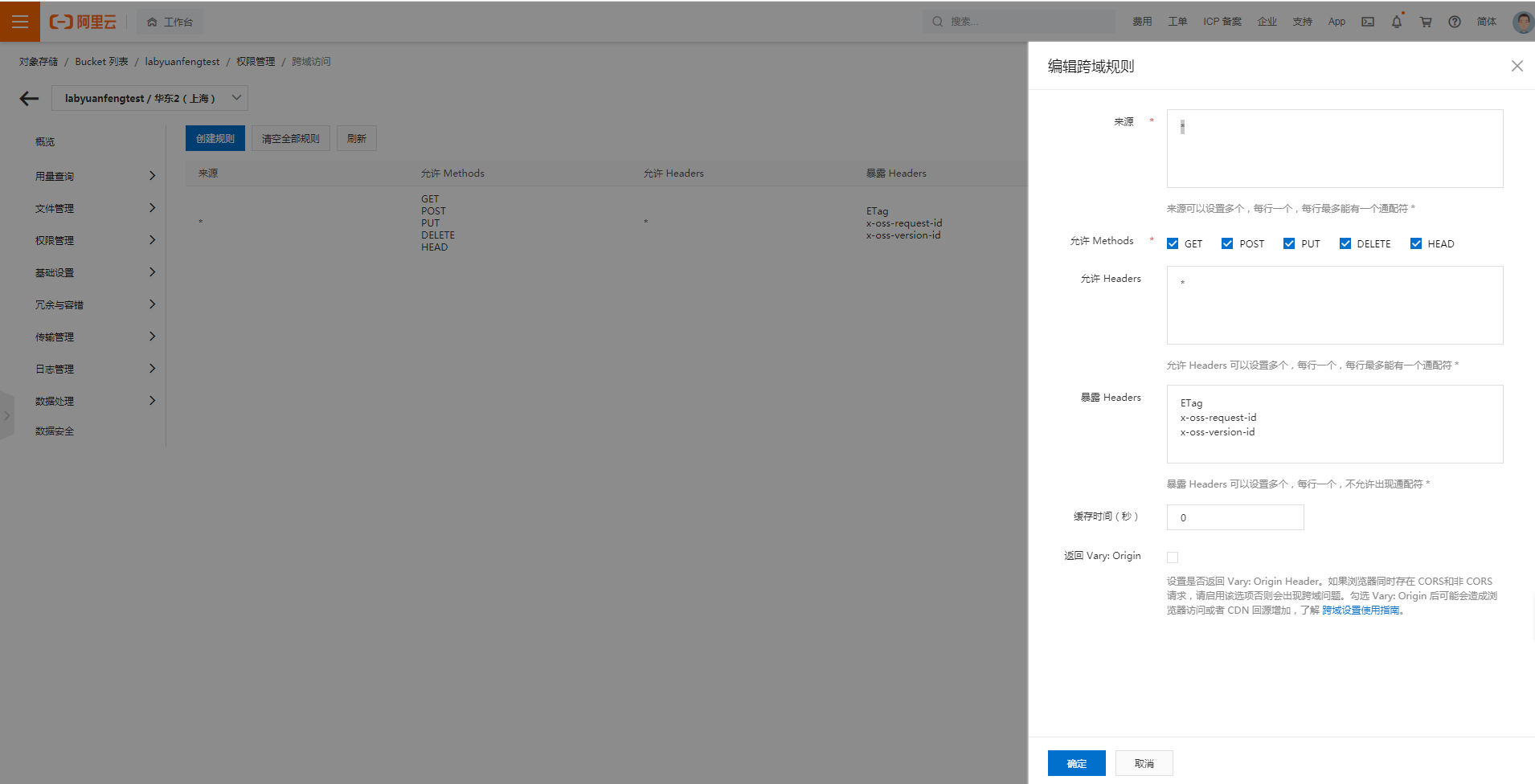
Task: Switch language with 简体
Action: [x=1487, y=22]
